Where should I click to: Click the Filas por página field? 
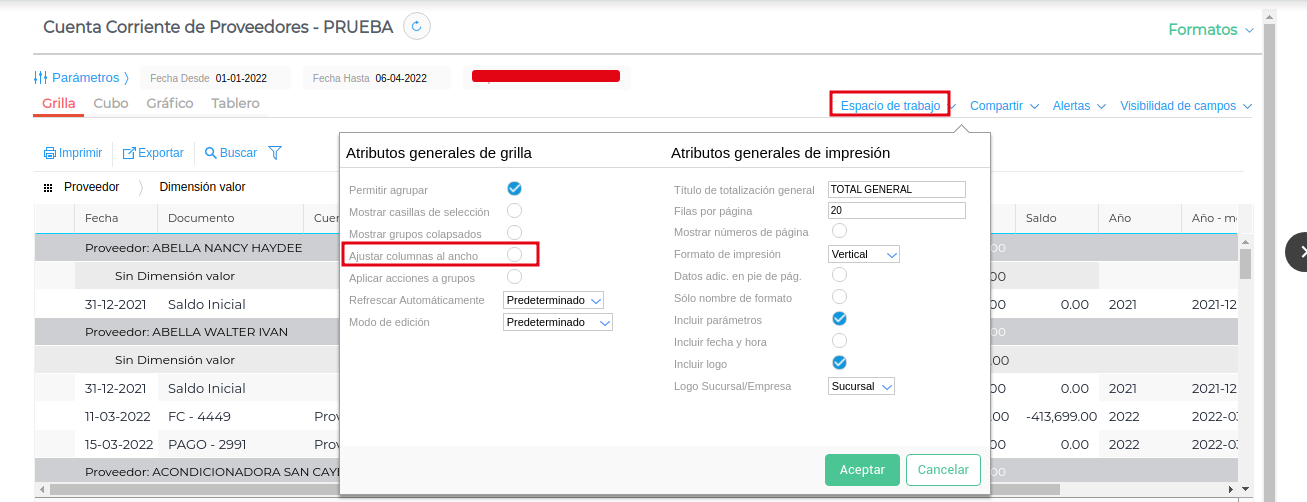[x=896, y=211]
